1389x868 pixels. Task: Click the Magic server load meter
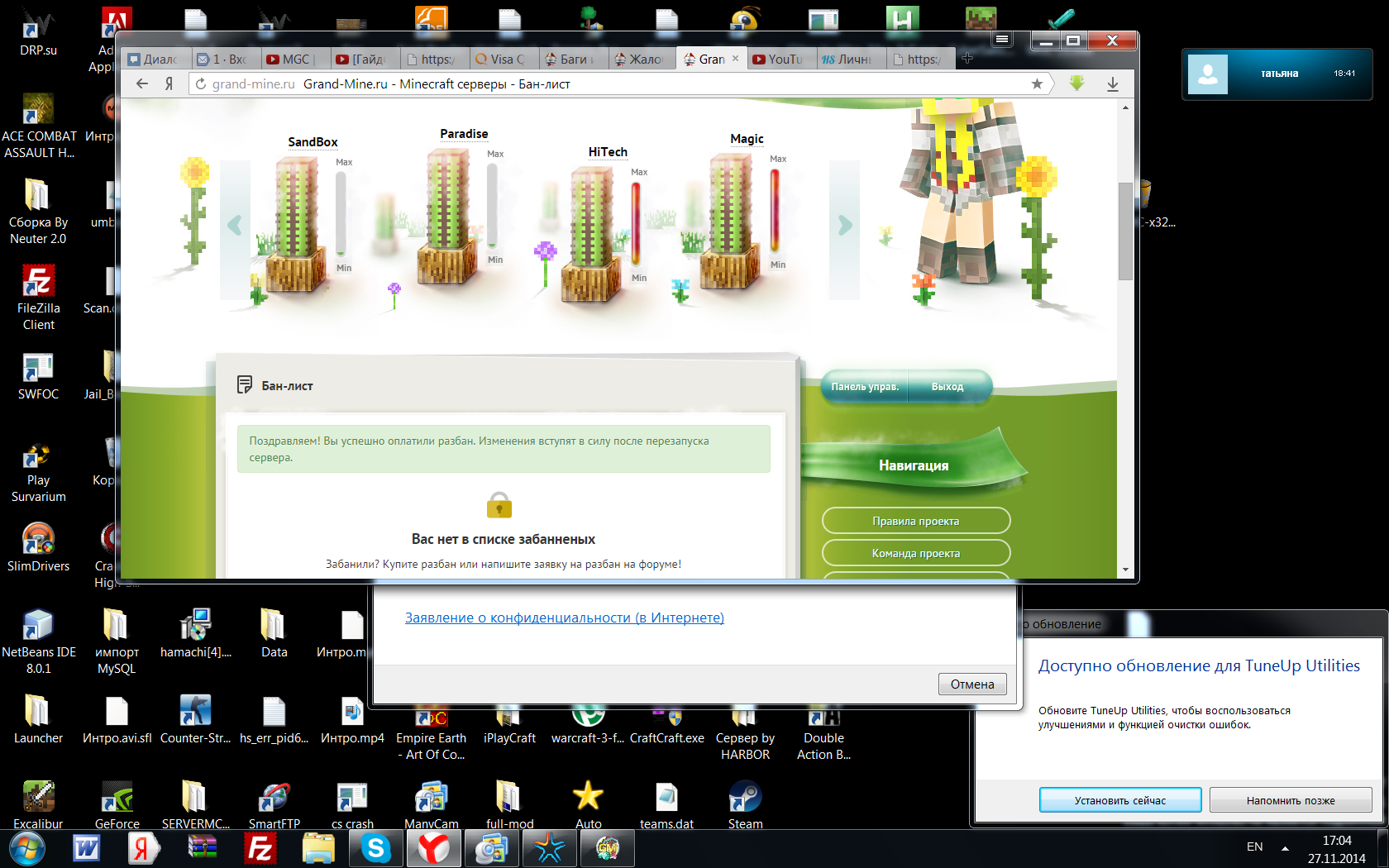775,211
